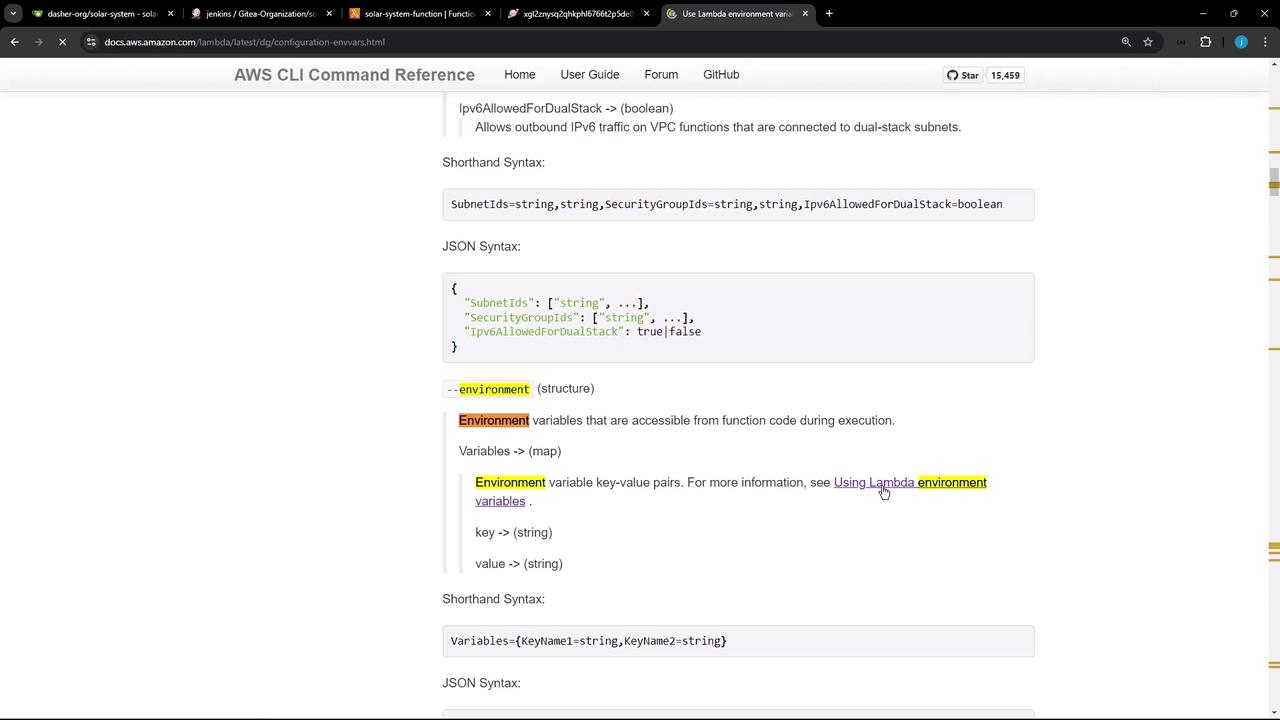Open the browser extensions puzzle icon
The image size is (1280, 720).
[x=1205, y=42]
